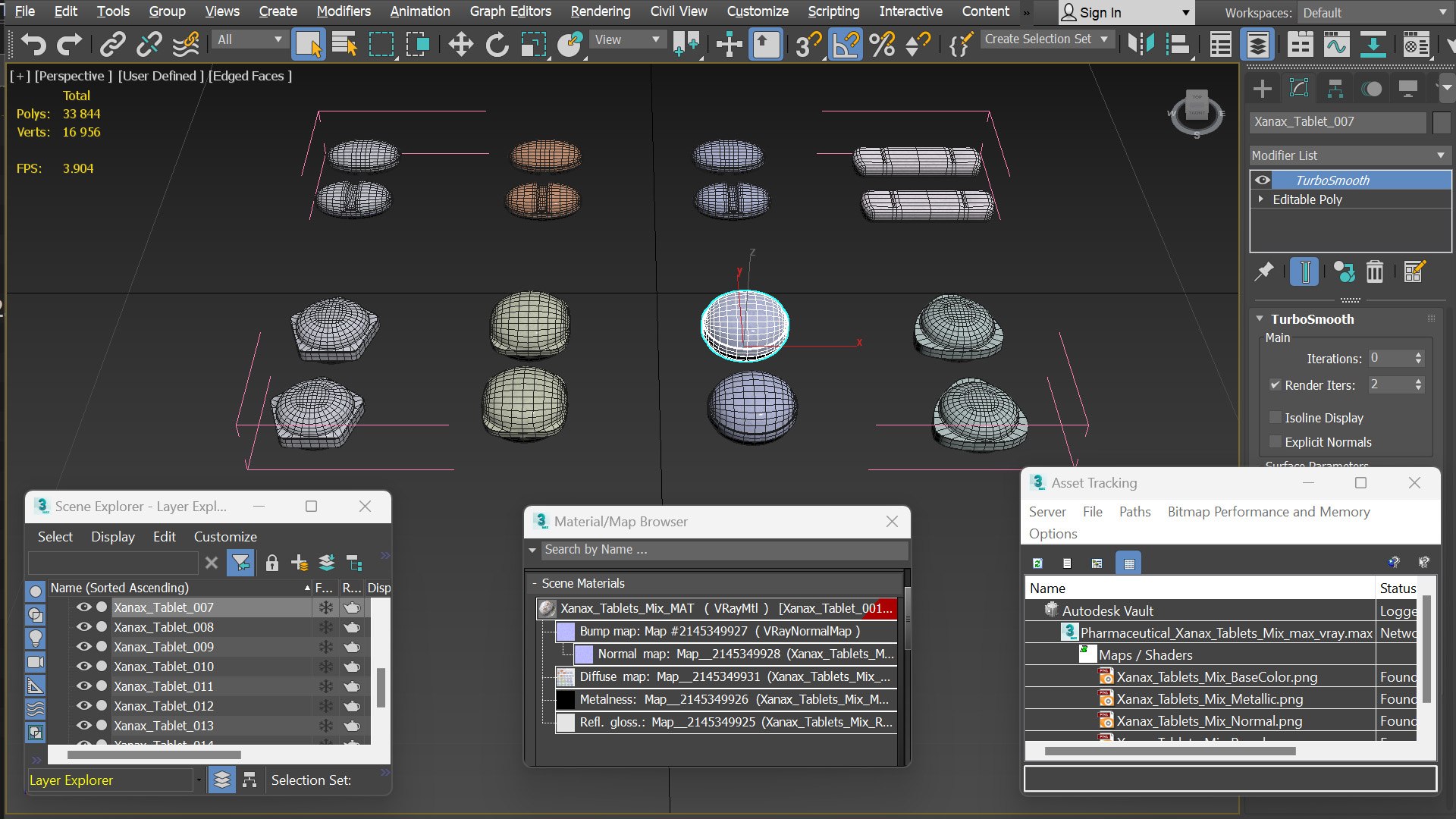
Task: Activate the Select and Scale tool
Action: point(533,44)
